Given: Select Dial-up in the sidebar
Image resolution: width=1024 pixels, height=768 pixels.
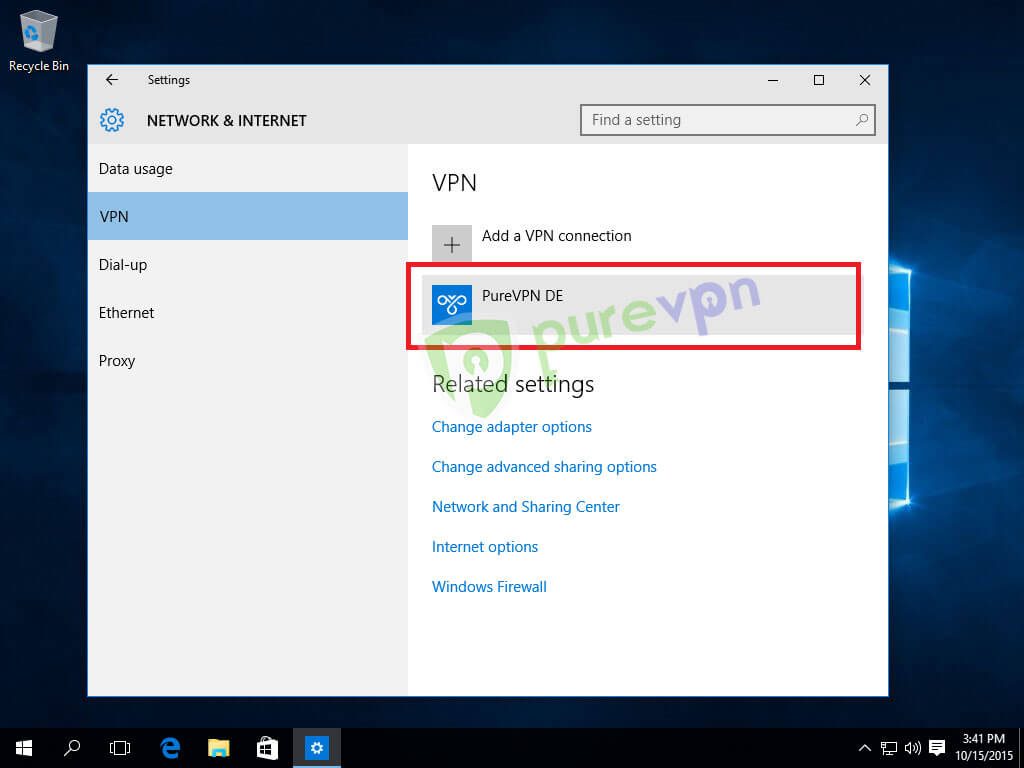Looking at the screenshot, I should coord(248,264).
